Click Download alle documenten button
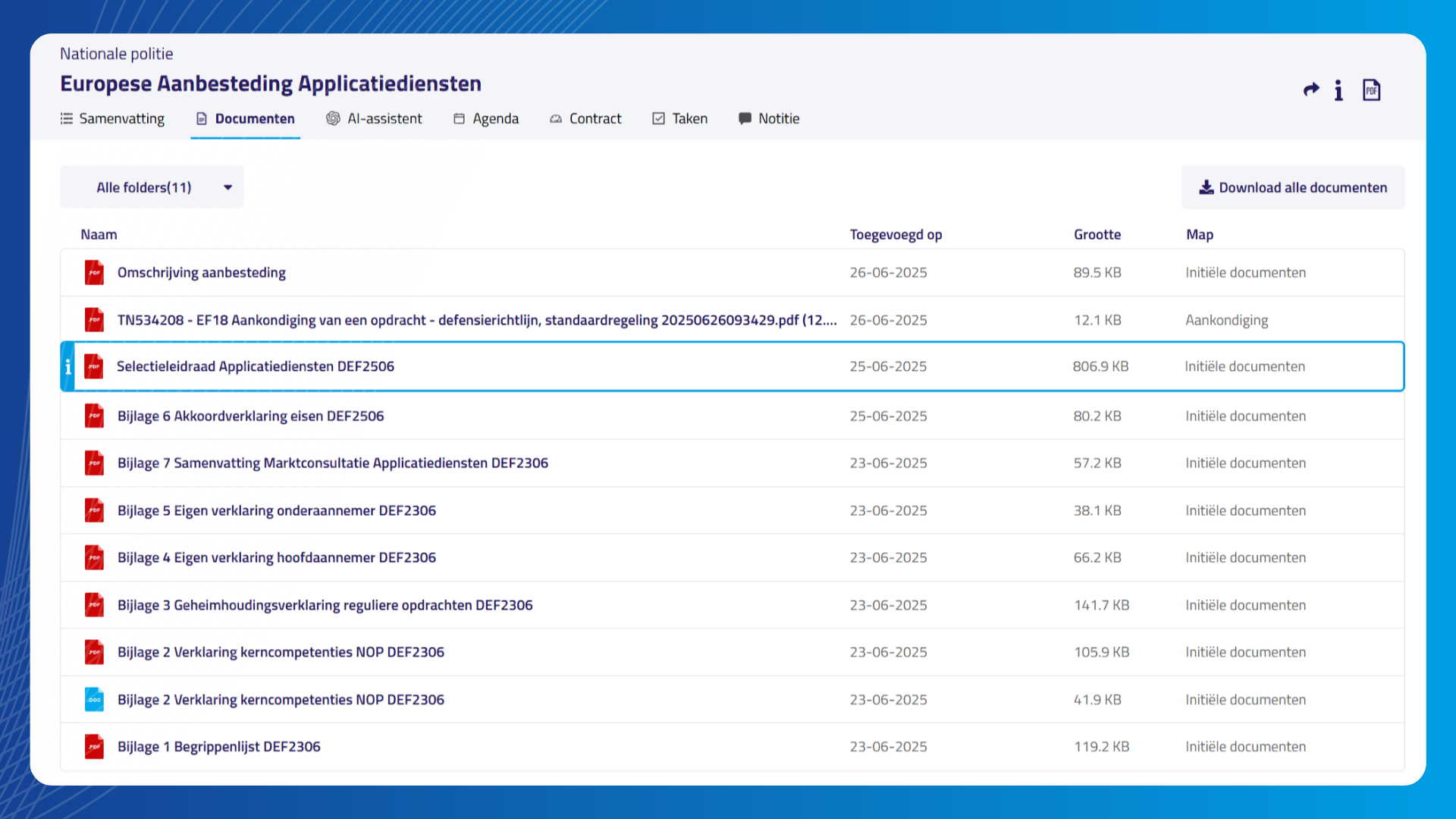The image size is (1456, 819). (1293, 187)
